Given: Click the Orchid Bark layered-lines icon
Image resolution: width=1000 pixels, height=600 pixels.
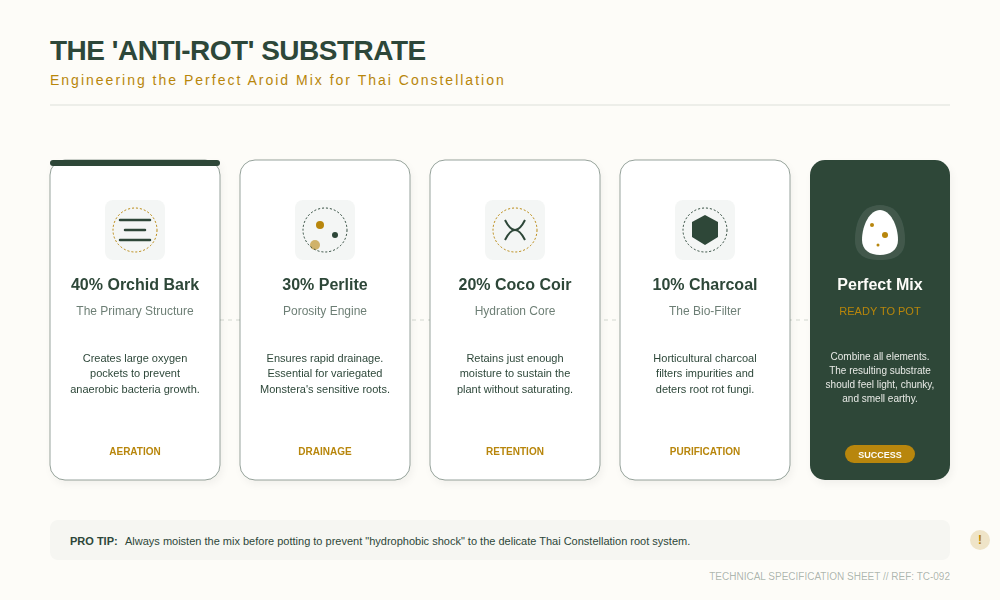Looking at the screenshot, I should (x=135, y=230).
